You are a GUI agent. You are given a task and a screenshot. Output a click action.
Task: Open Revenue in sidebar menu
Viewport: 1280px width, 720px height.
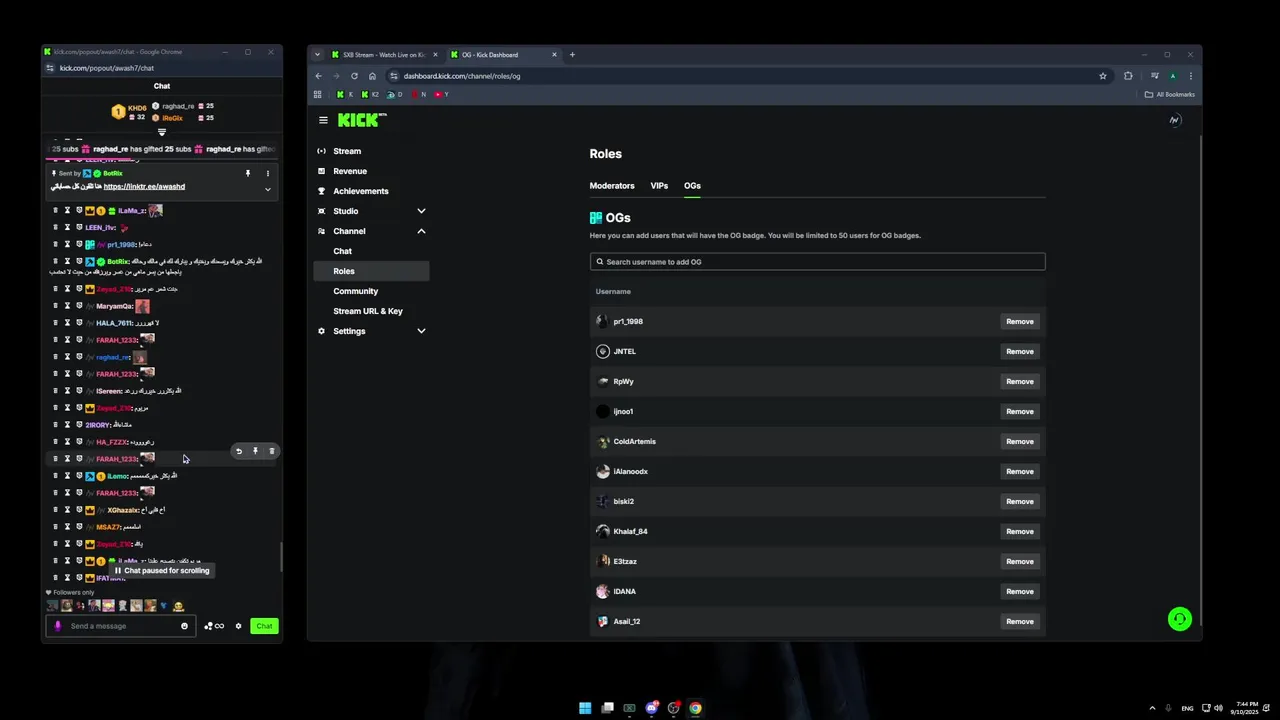350,171
